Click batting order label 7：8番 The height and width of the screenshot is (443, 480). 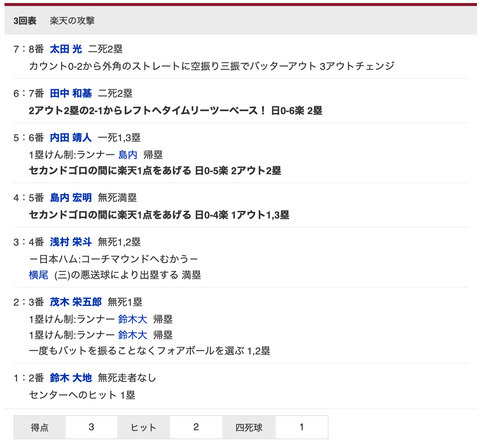pyautogui.click(x=29, y=49)
